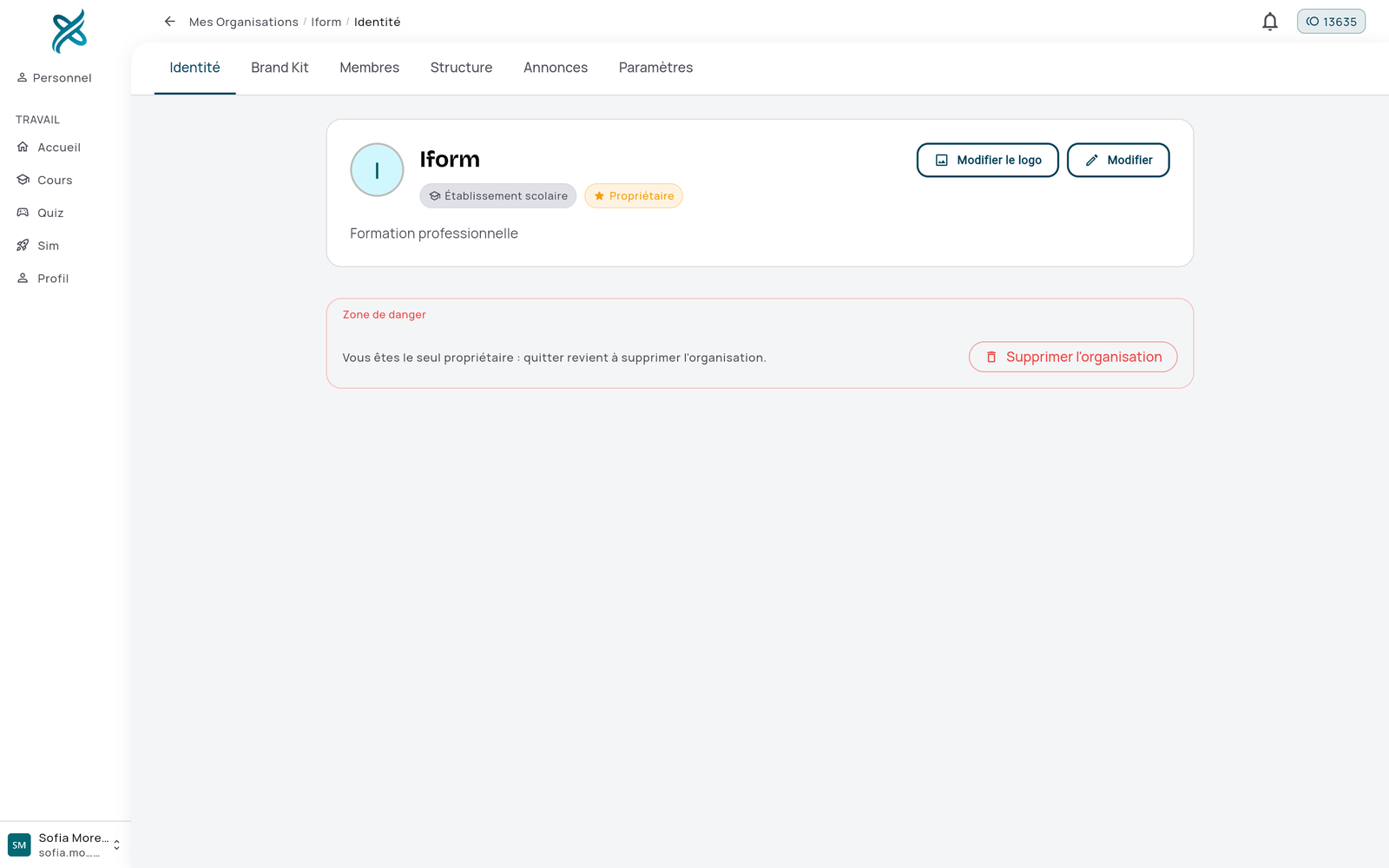Open Profil in the sidebar
The height and width of the screenshot is (868, 1389).
(43, 279)
